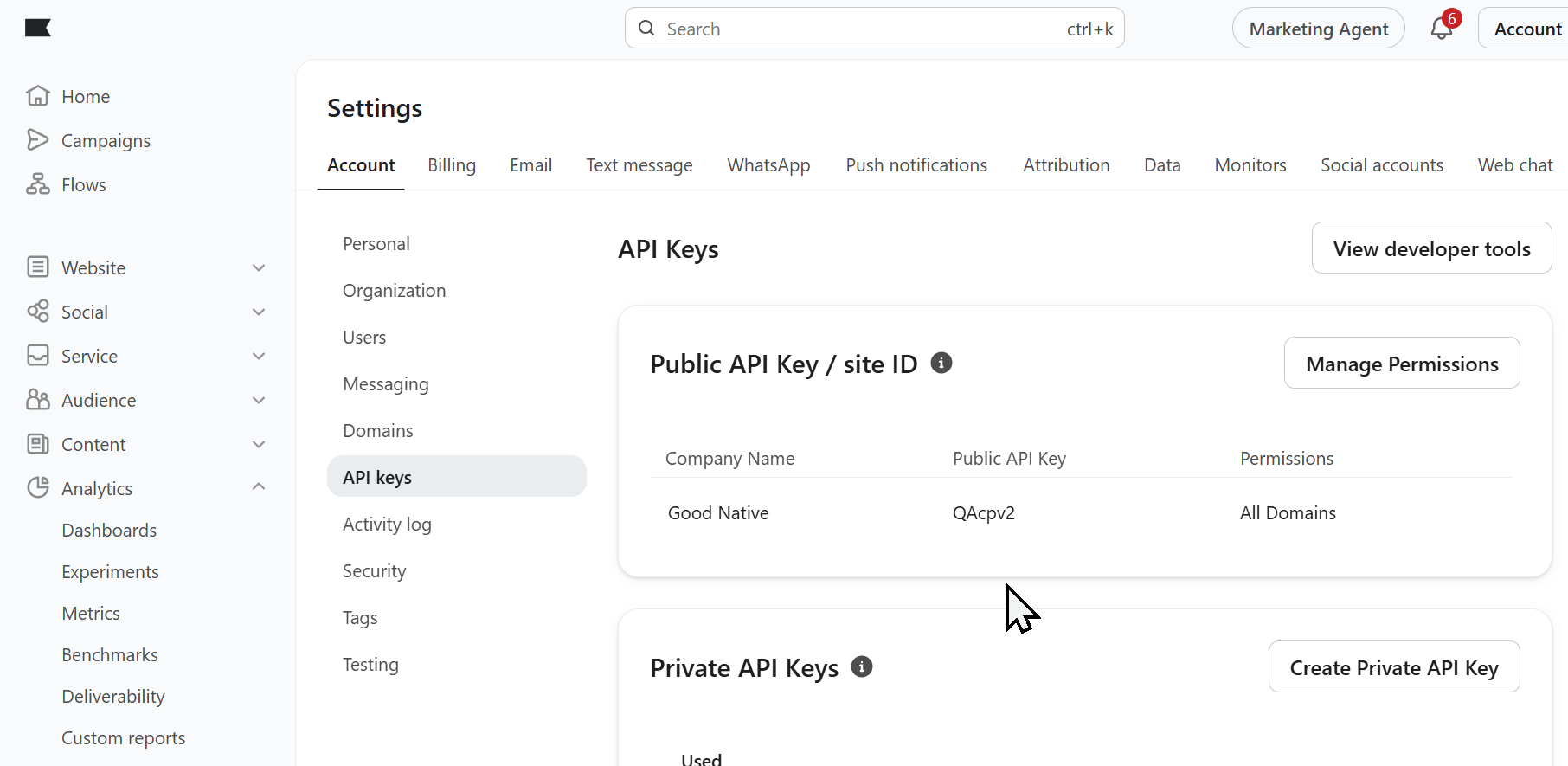Select the Account settings tab
The image size is (1568, 766).
point(361,165)
